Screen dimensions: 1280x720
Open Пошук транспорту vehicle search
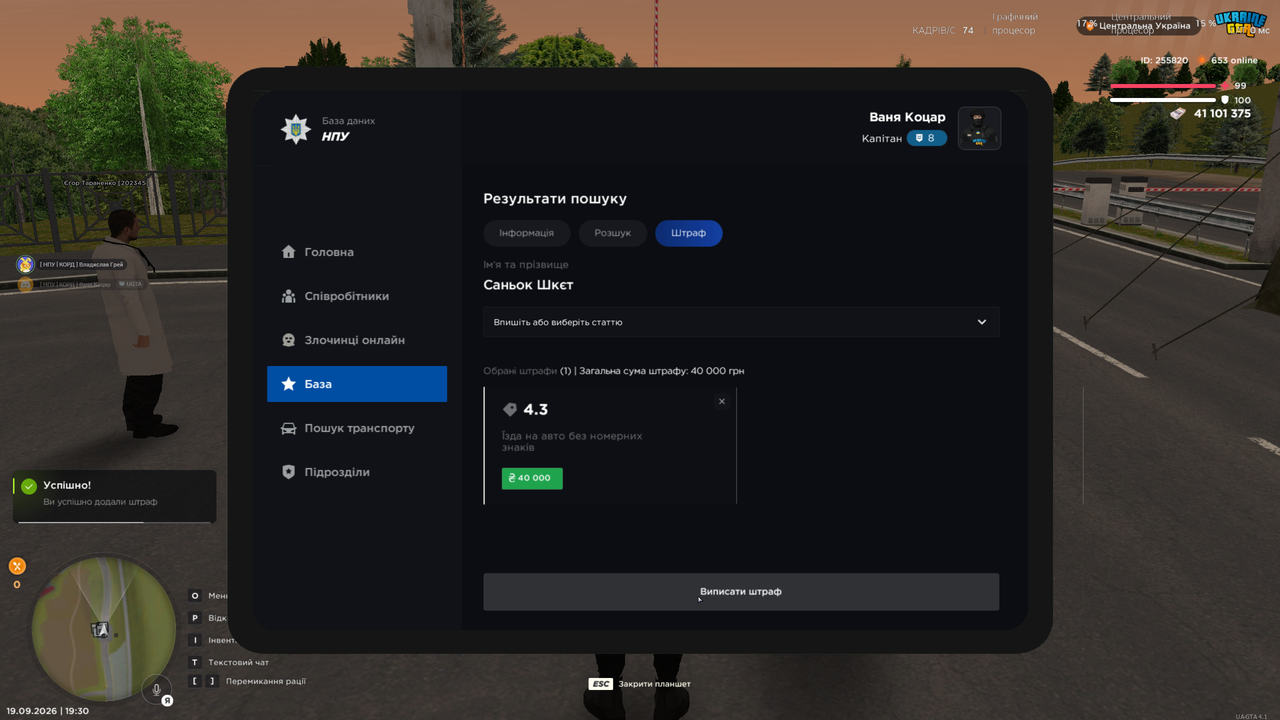[357, 428]
